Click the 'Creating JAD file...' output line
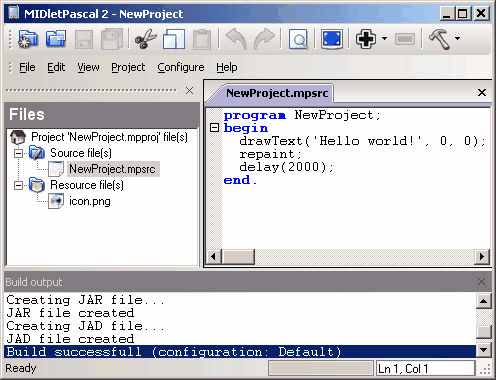496x380 pixels. point(85,326)
